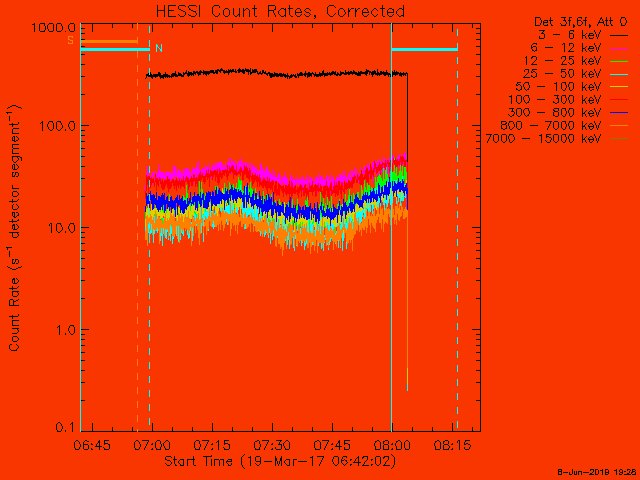Click the vertical "Count Rate" y-axis label

point(15,228)
